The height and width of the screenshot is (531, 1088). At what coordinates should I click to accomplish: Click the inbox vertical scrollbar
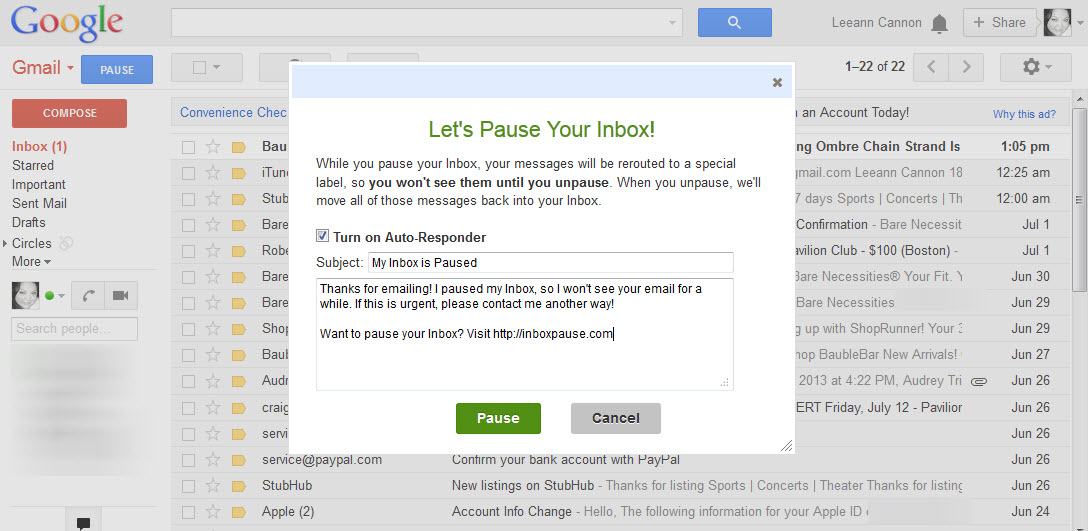(1080, 201)
